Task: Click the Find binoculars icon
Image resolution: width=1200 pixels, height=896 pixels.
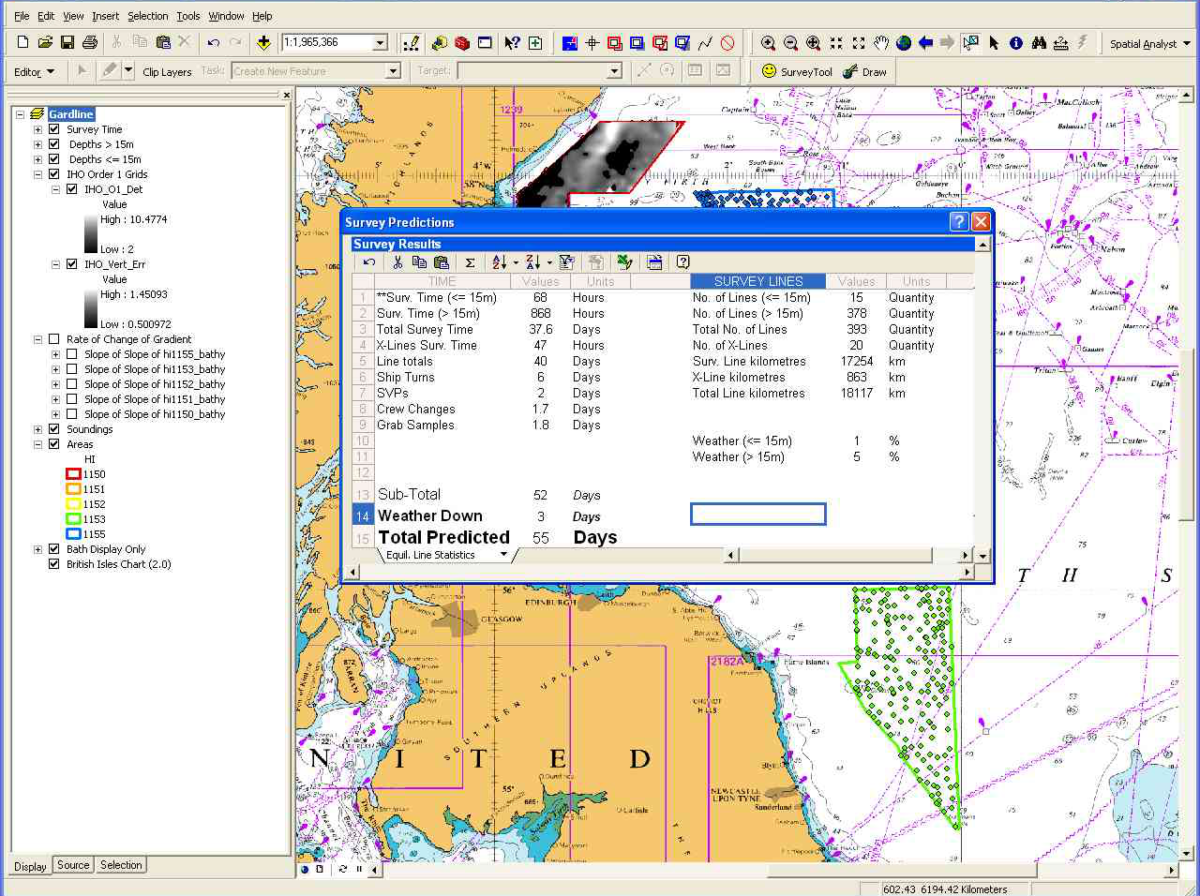Action: pos(1039,43)
